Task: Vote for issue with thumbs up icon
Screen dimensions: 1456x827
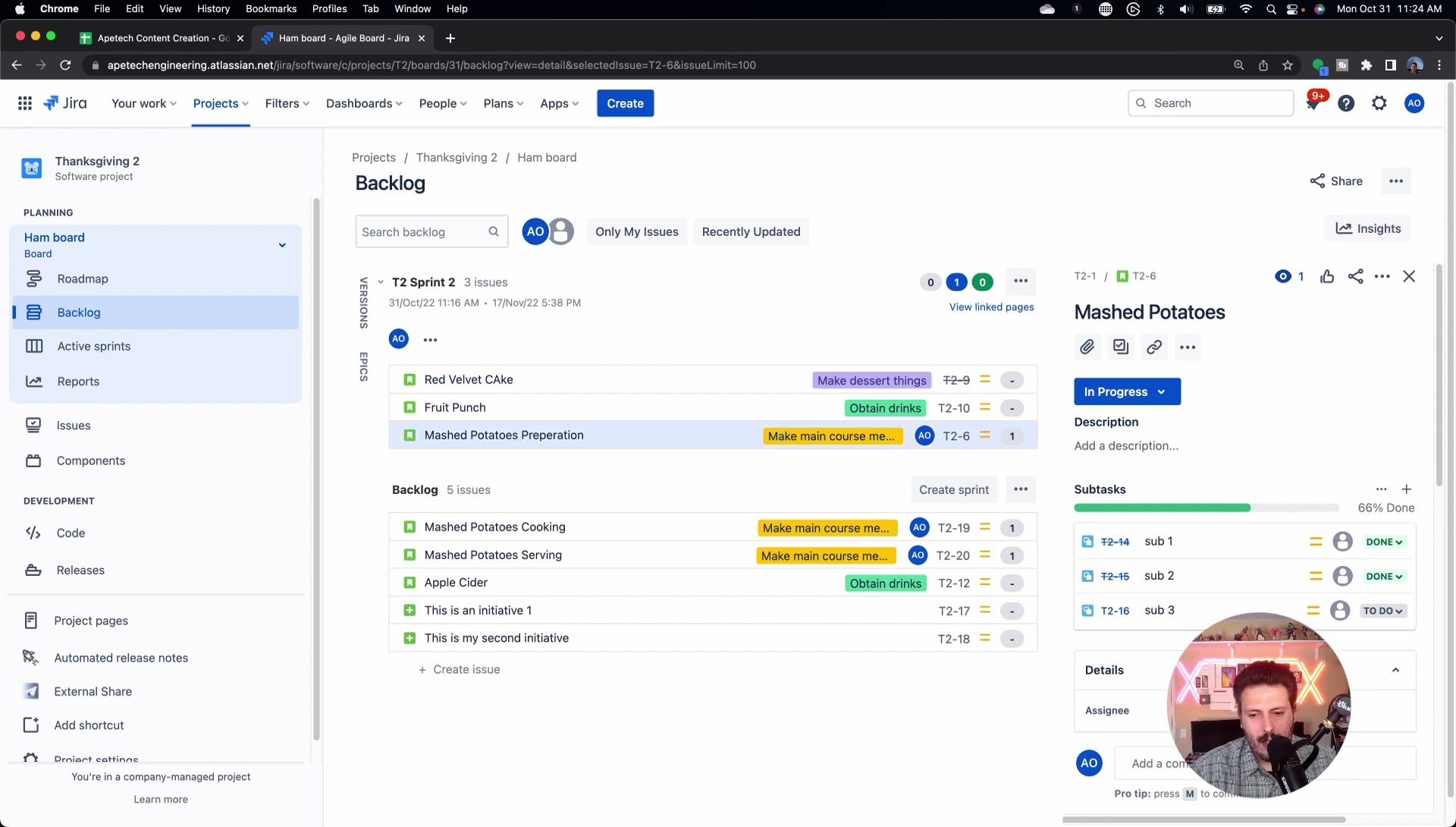Action: (1327, 277)
